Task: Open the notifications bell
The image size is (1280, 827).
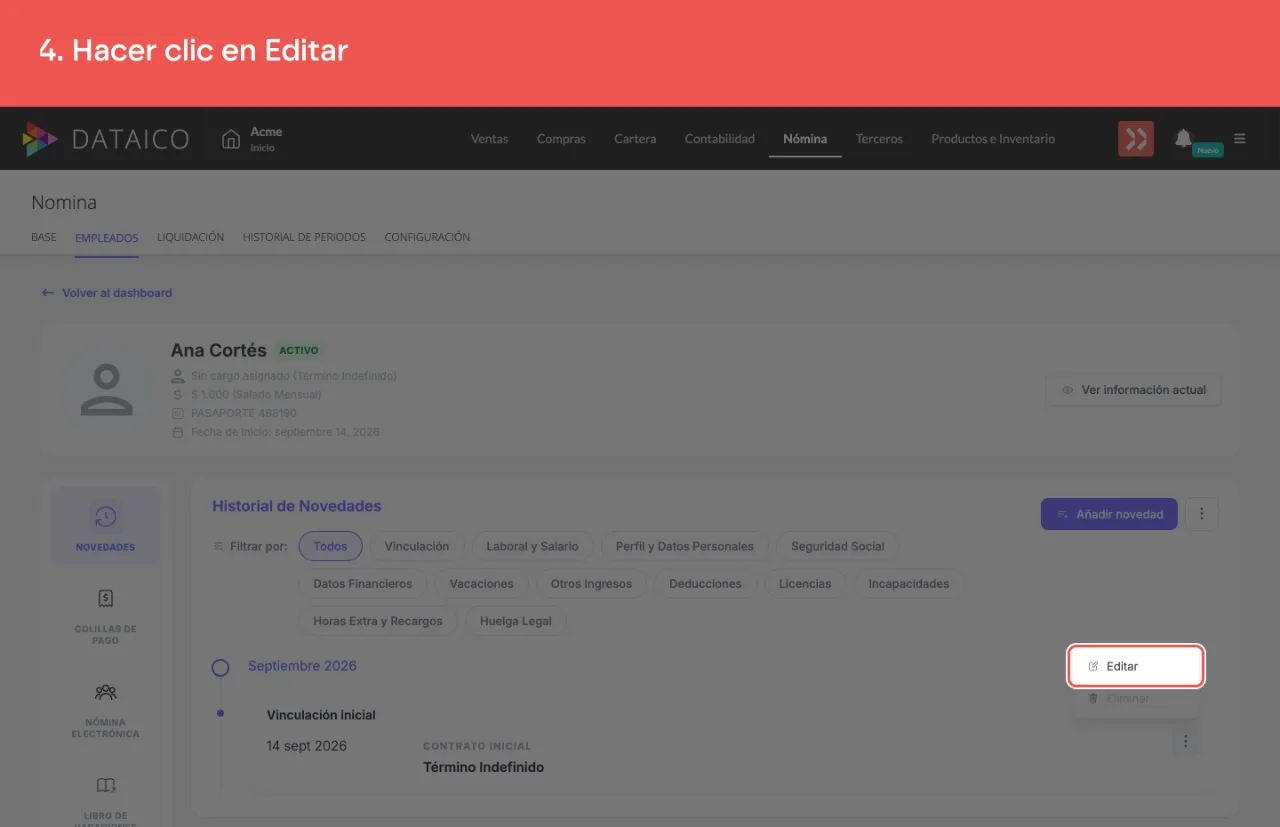Action: (x=1183, y=138)
